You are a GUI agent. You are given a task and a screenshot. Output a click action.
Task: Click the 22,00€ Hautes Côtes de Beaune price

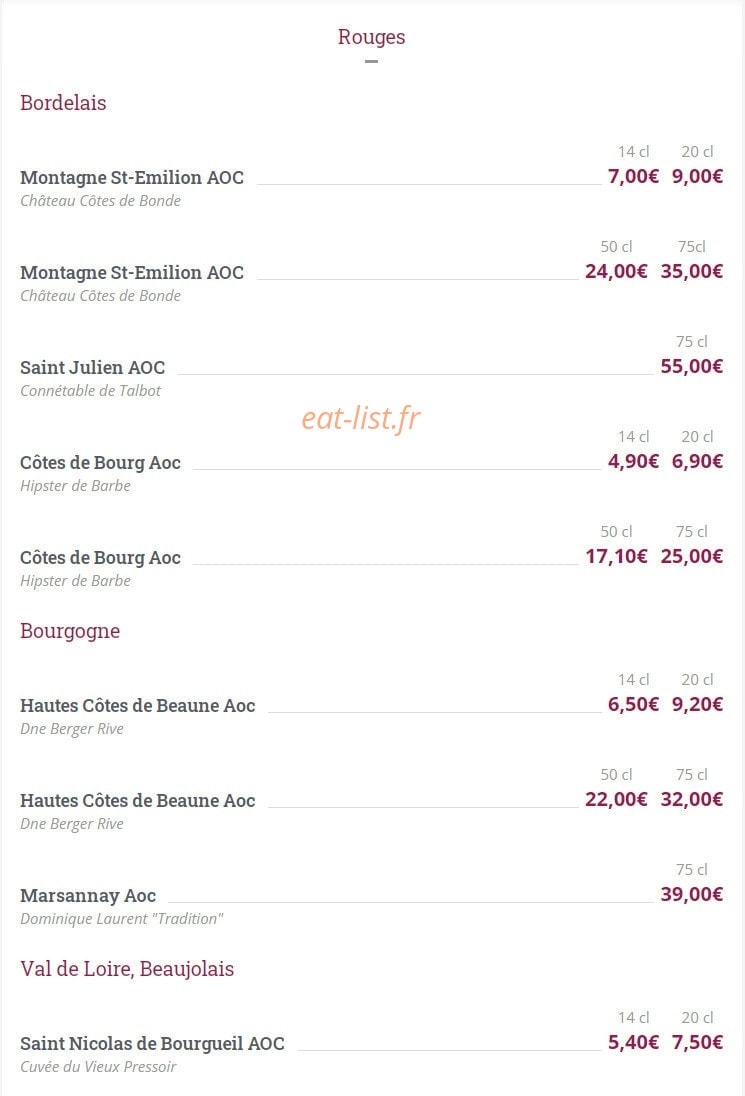tap(616, 800)
